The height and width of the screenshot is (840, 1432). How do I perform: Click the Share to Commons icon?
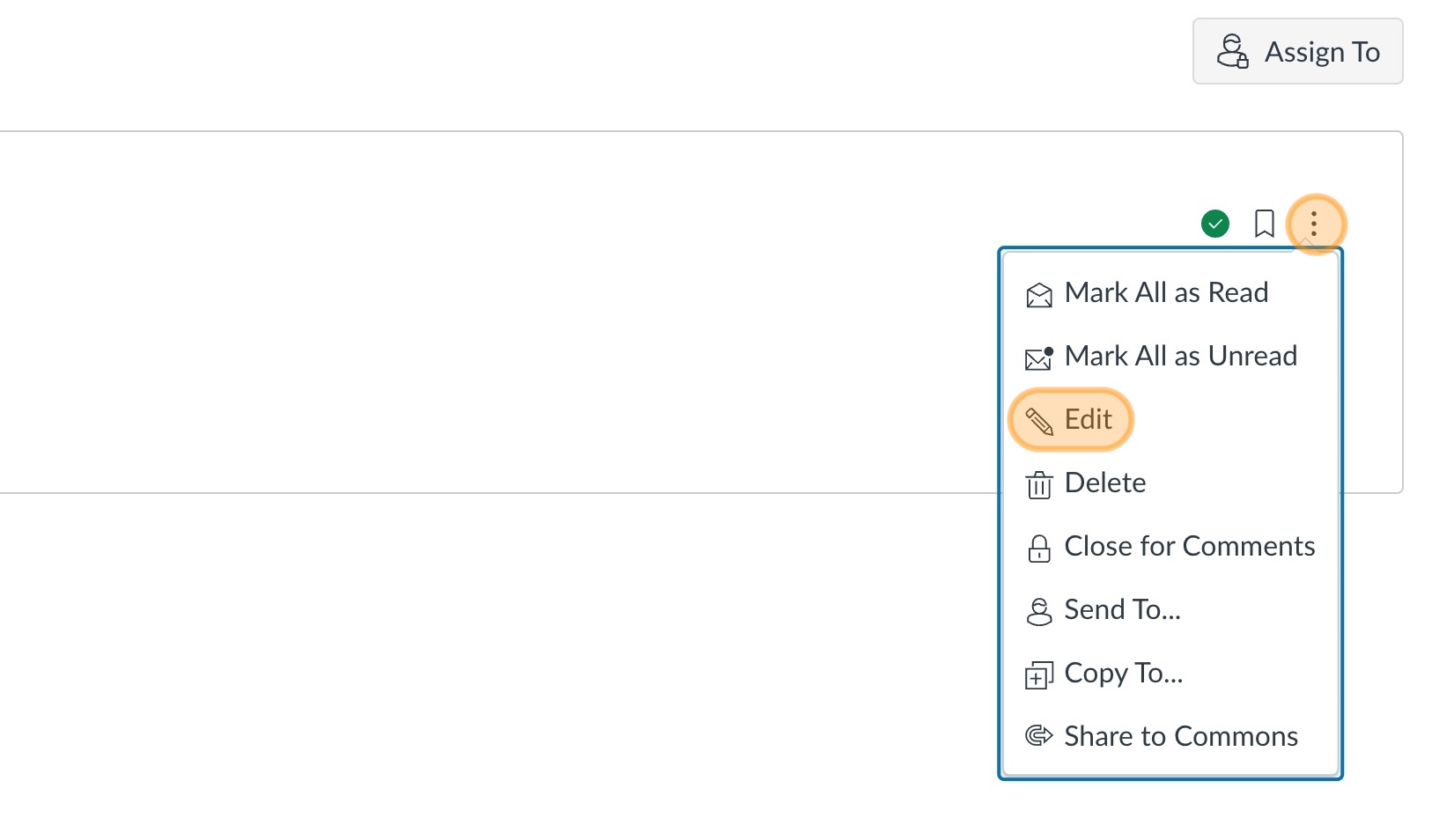click(x=1039, y=738)
